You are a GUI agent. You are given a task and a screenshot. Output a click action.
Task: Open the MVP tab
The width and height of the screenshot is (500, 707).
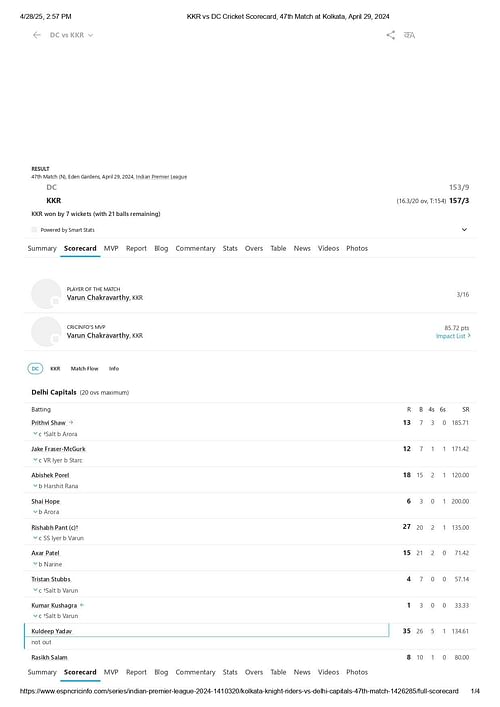tap(111, 248)
